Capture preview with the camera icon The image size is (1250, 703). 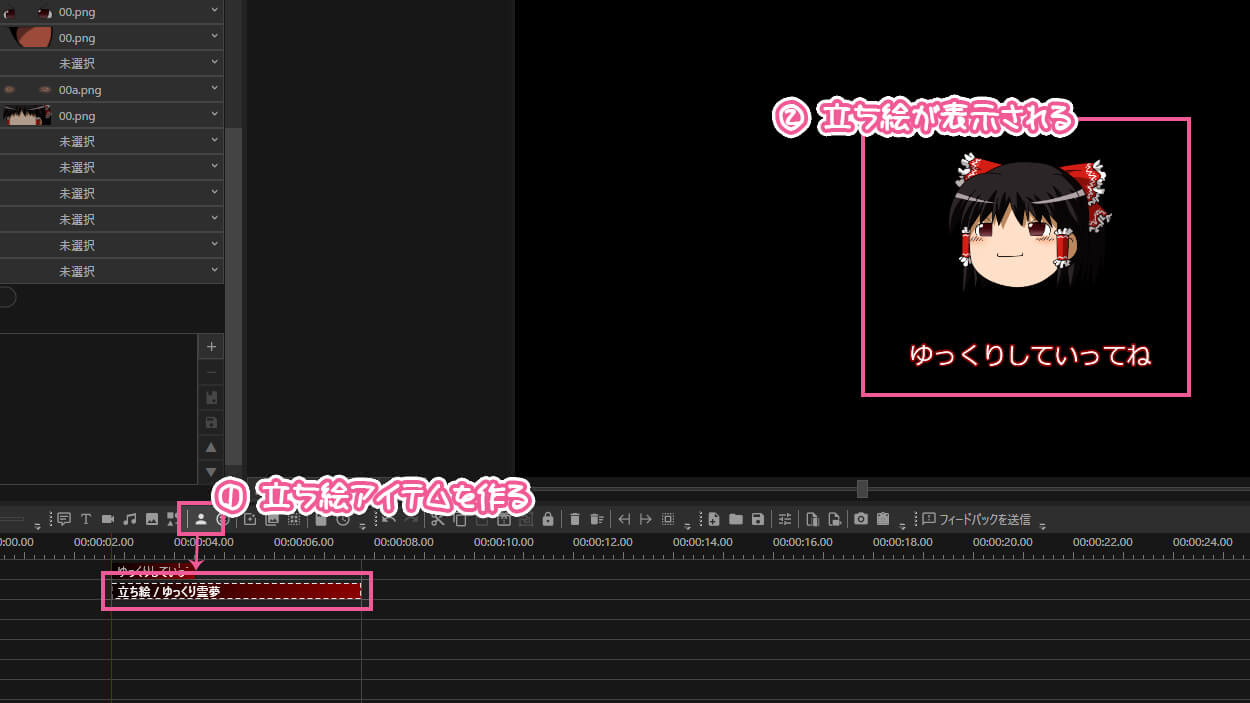860,519
